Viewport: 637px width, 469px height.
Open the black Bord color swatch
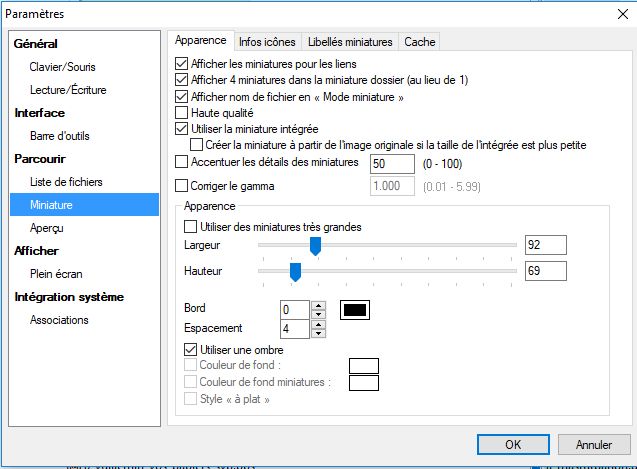coord(355,309)
